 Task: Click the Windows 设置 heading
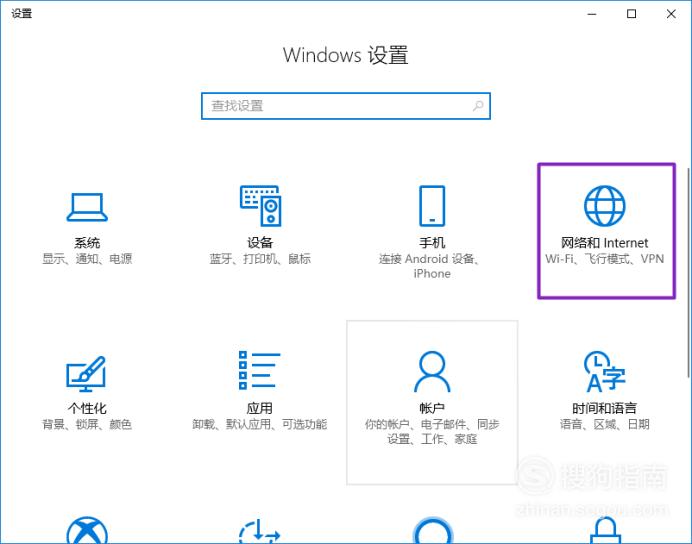click(346, 55)
